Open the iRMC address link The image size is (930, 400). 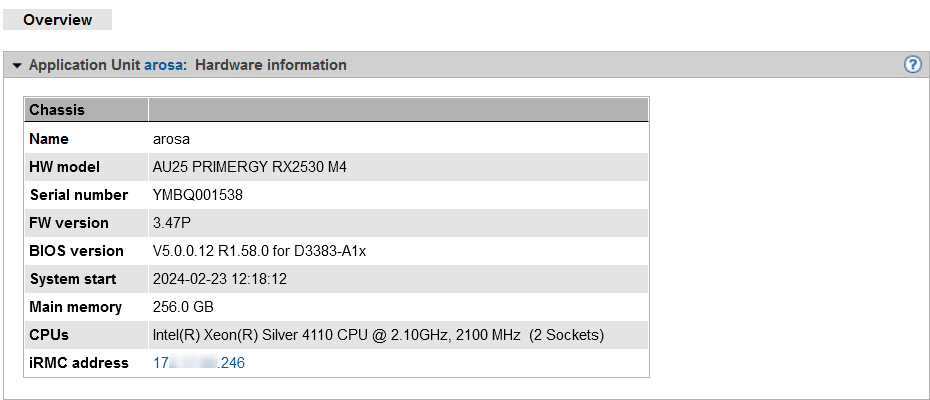click(198, 363)
